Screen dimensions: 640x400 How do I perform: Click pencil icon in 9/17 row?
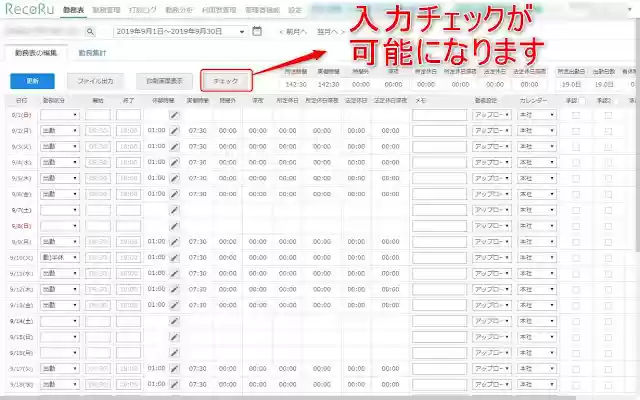coord(174,369)
